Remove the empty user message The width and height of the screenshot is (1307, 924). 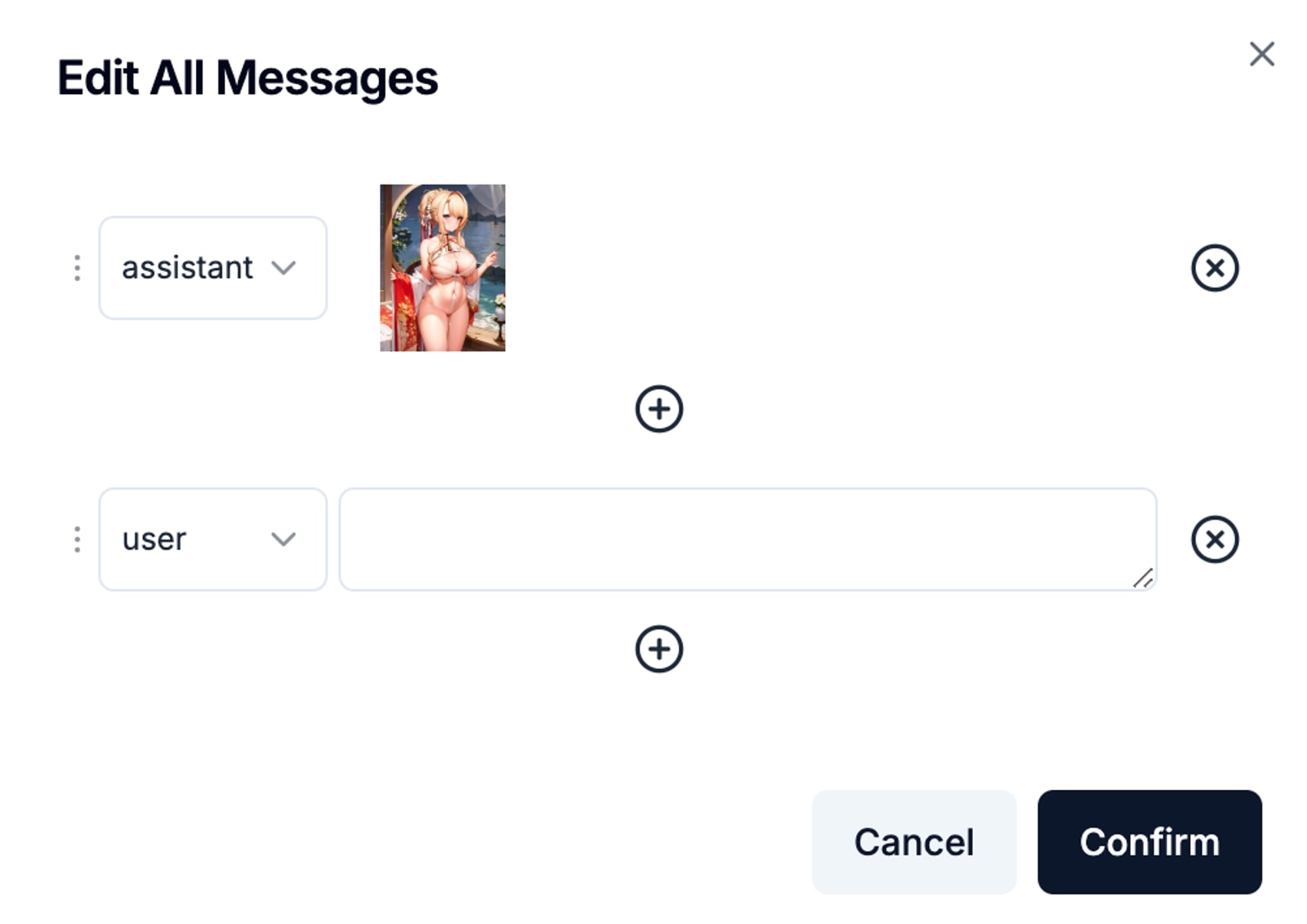pyautogui.click(x=1214, y=539)
